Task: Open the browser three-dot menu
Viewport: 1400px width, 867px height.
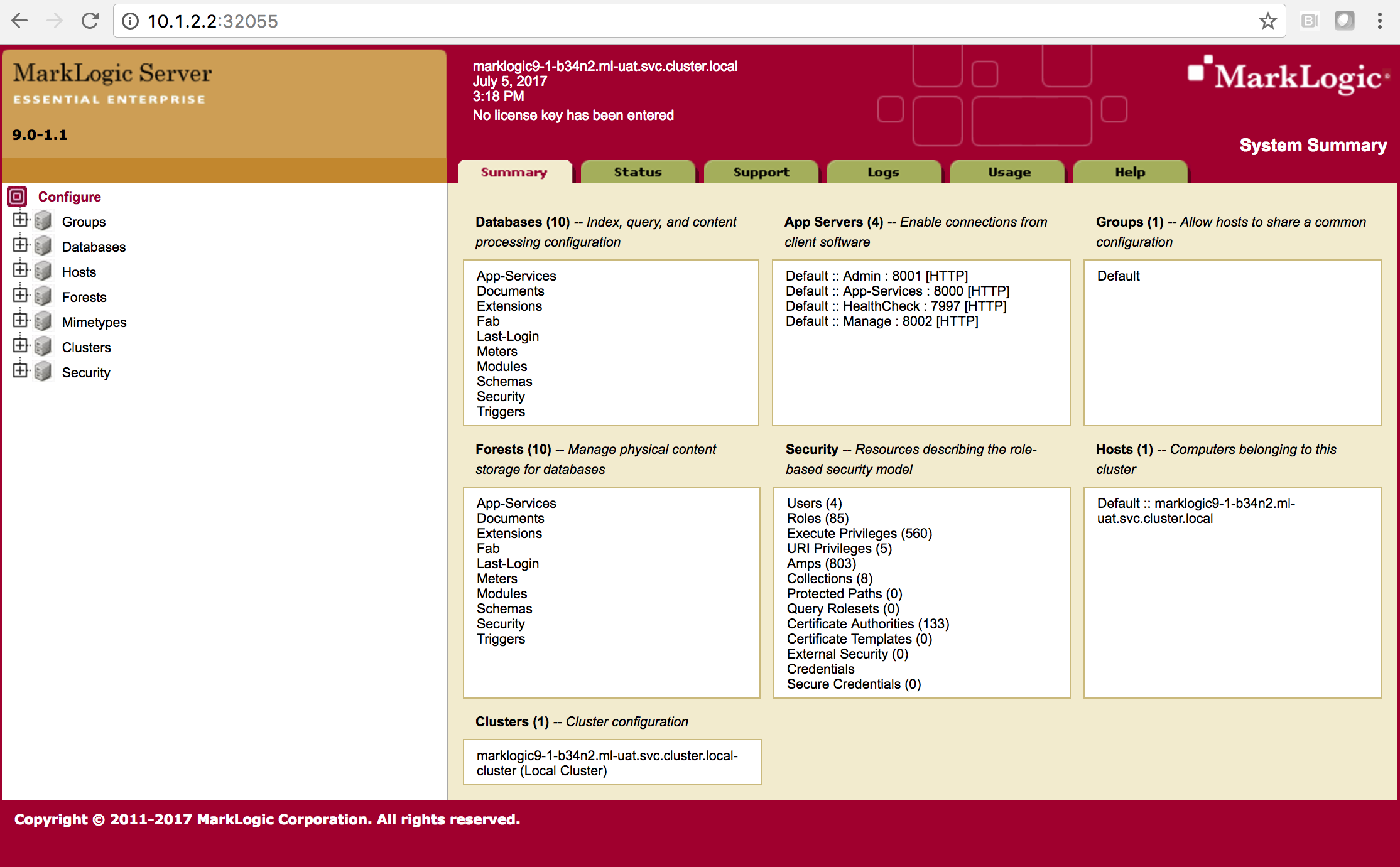Action: 1379,21
